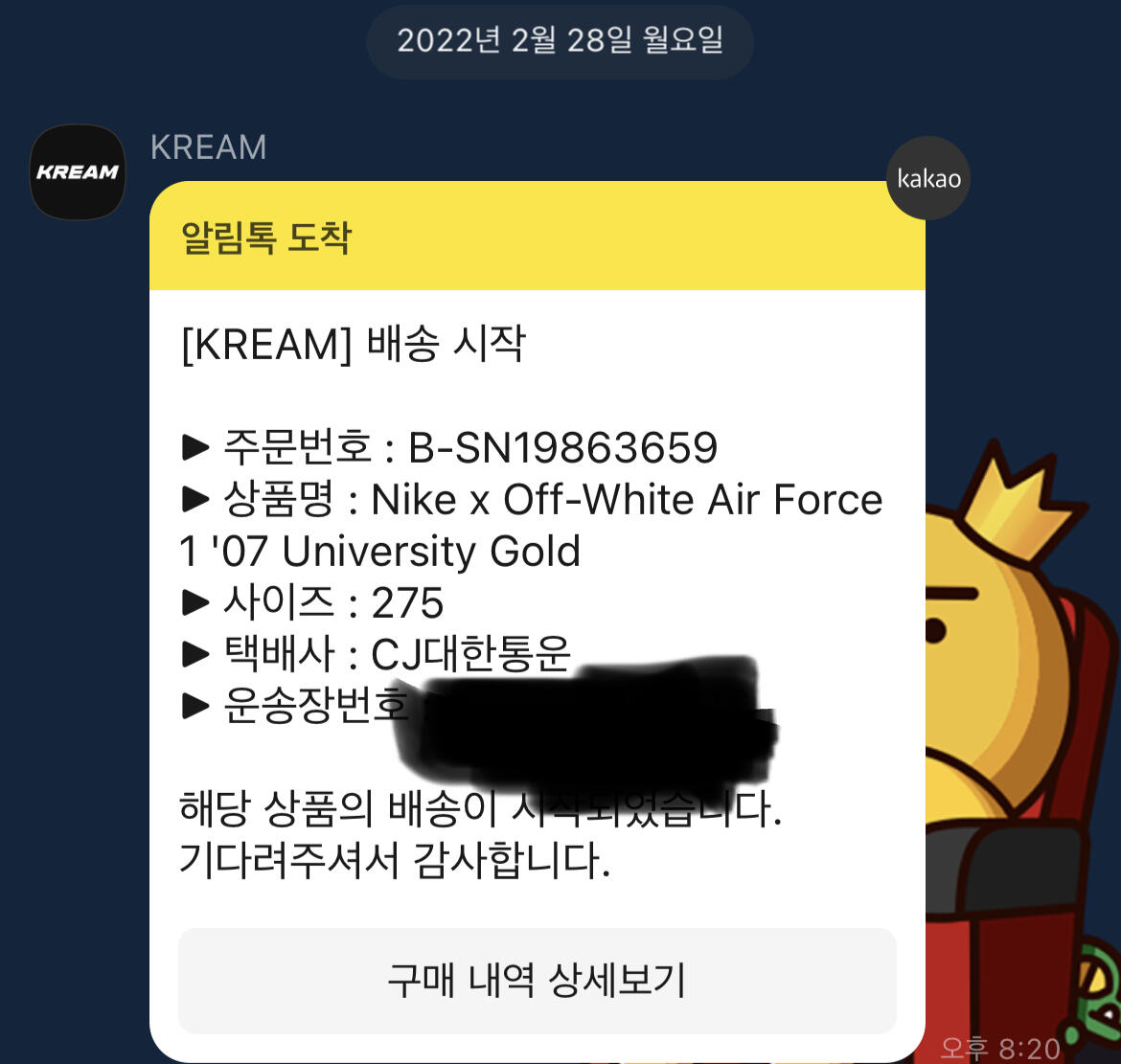Click the yellow 알림톡 도착 header
This screenshot has width=1121, height=1064.
point(537,237)
